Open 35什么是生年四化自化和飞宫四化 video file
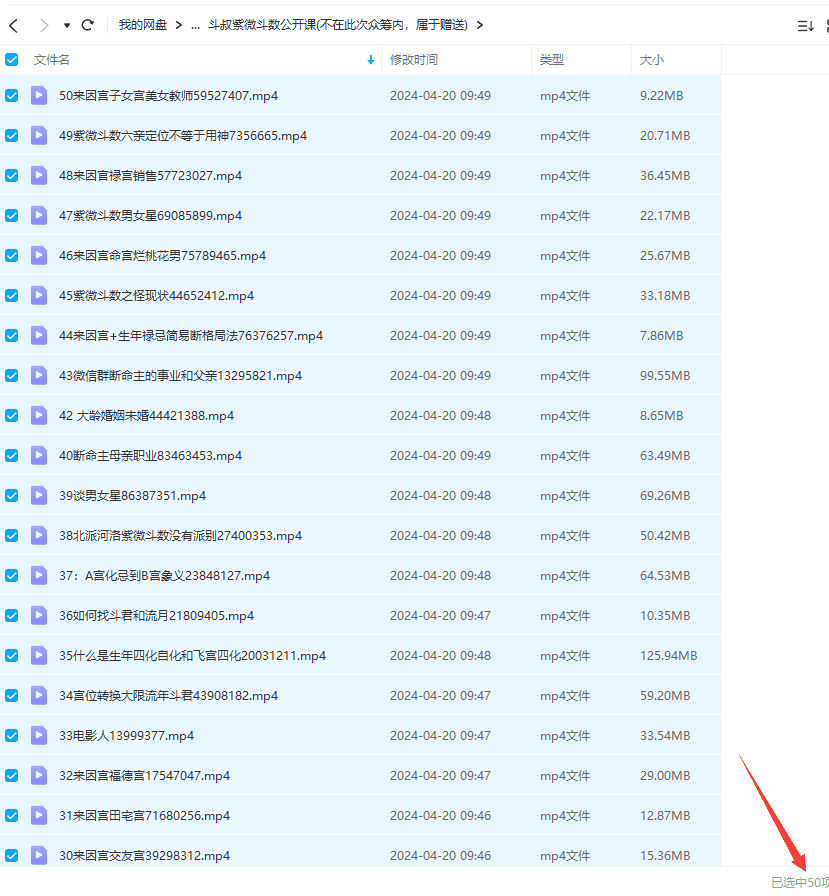 [192, 656]
